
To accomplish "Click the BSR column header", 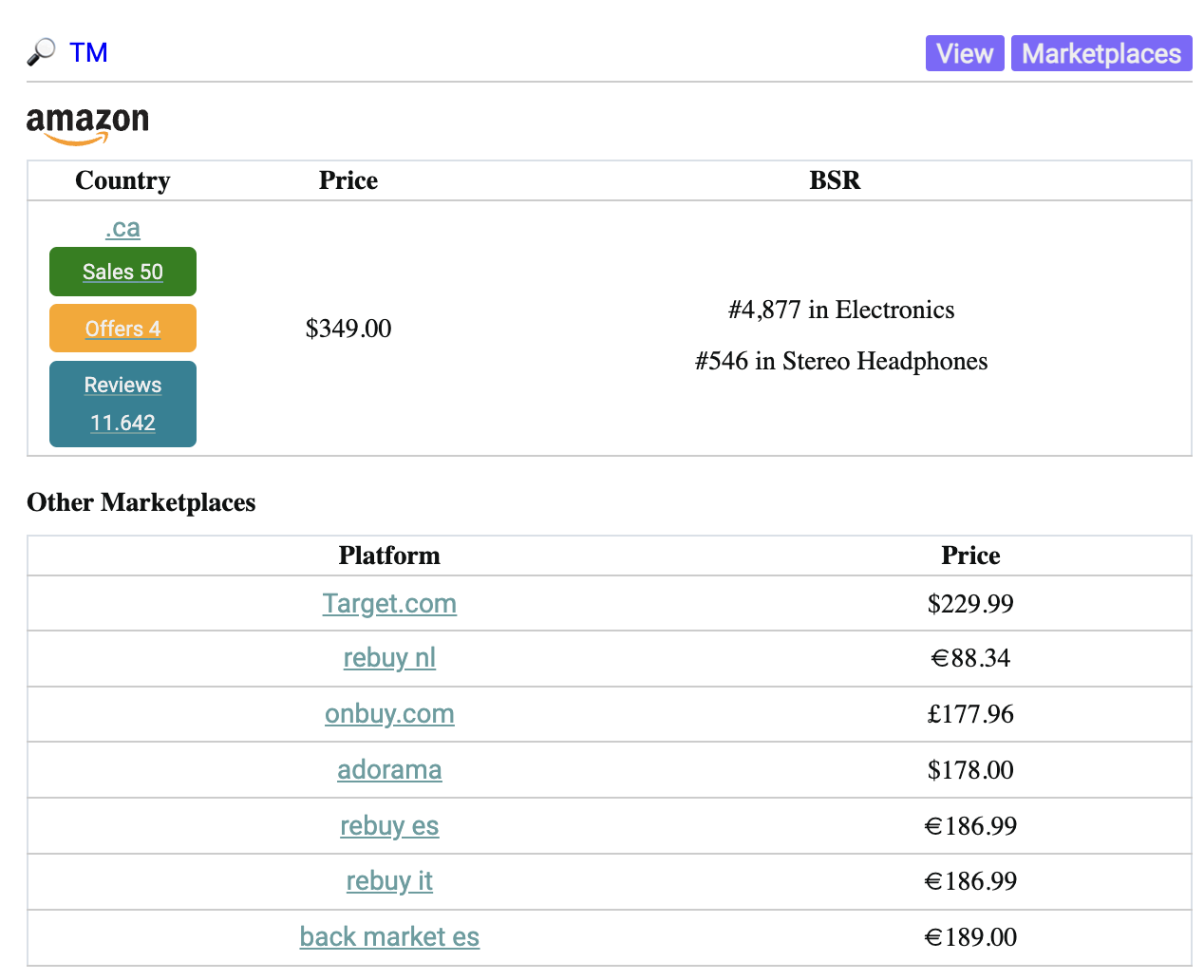I will pyautogui.click(x=835, y=180).
